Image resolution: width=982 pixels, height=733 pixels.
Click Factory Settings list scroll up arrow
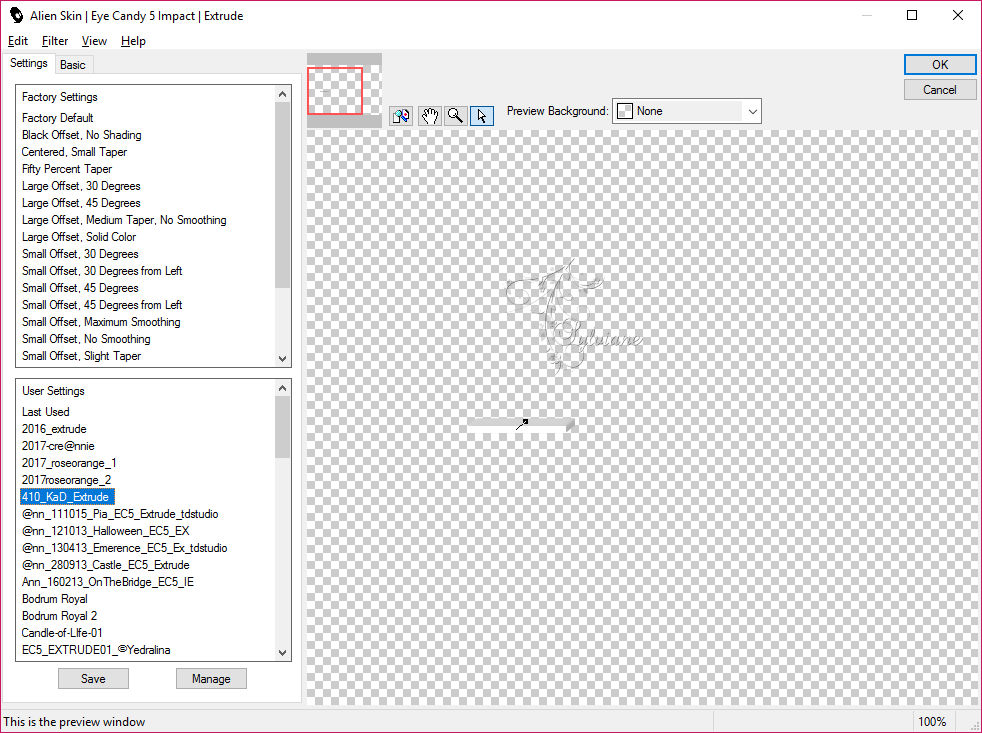(x=282, y=94)
